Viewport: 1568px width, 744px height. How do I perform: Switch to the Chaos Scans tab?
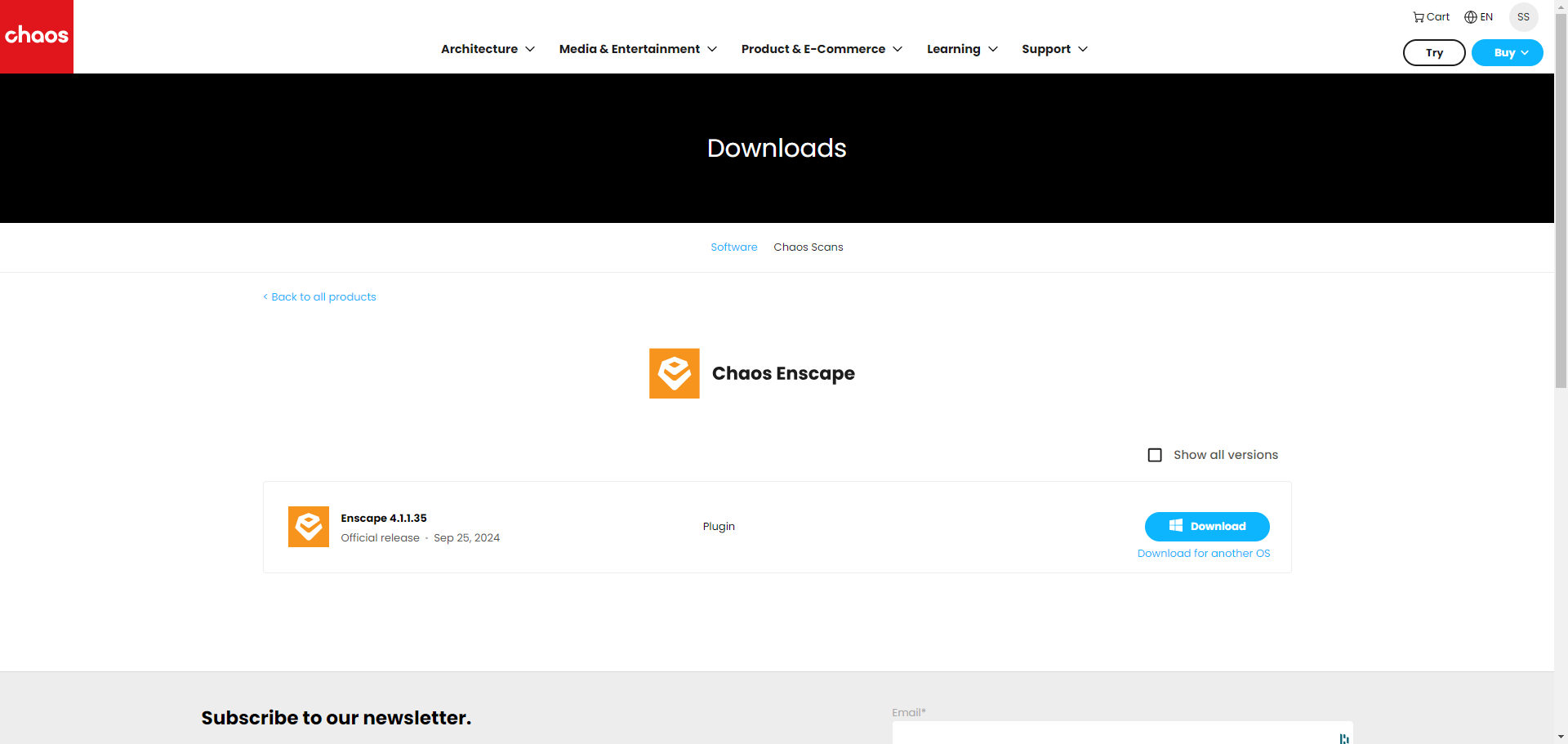pos(808,247)
